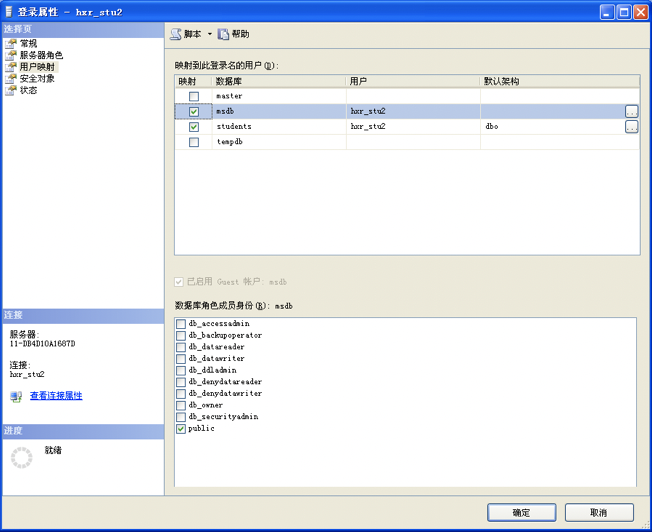The width and height of the screenshot is (652, 532).
Task: Select the msdb database name cell
Action: click(x=279, y=111)
